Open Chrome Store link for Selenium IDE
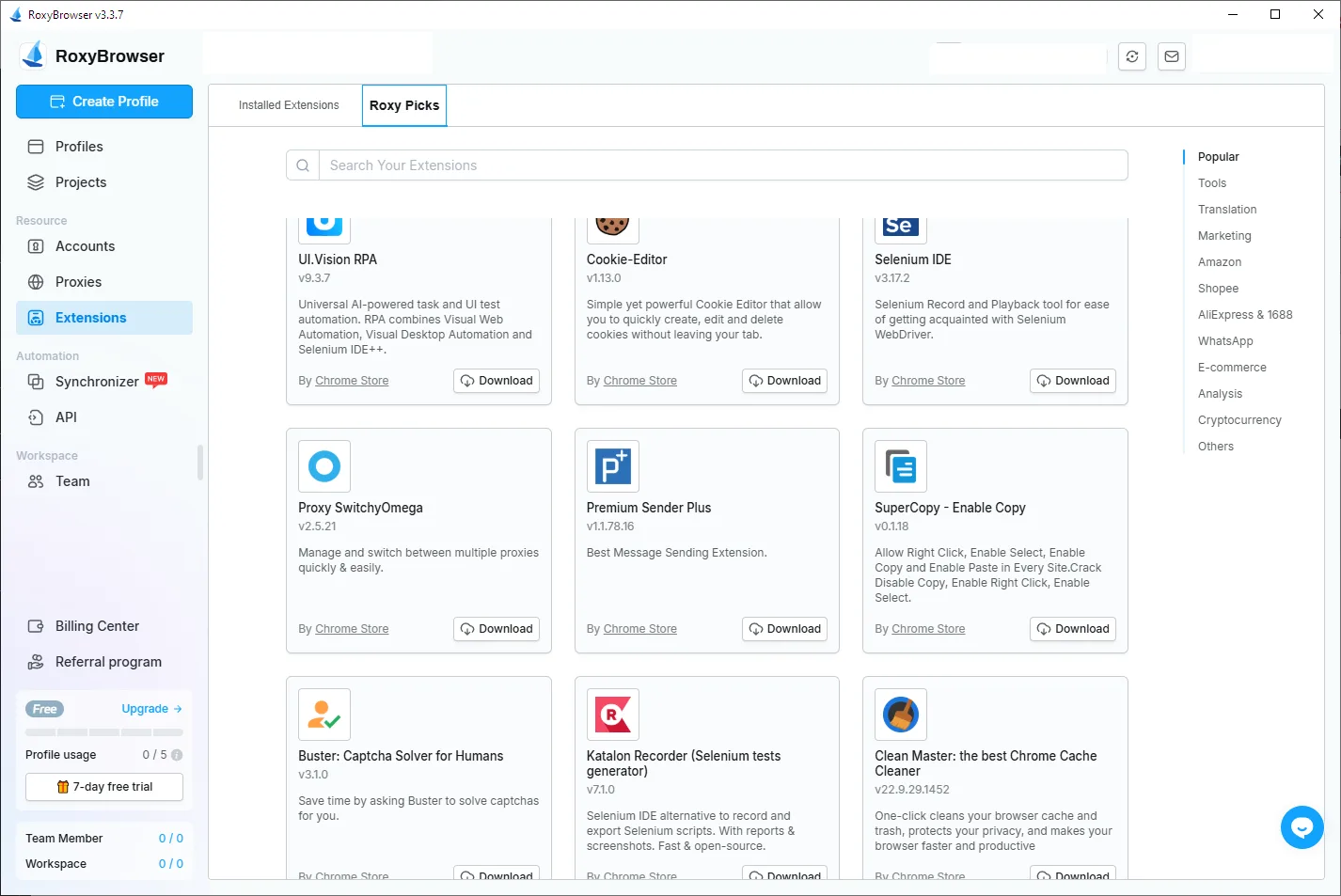The height and width of the screenshot is (896, 1341). (x=928, y=381)
